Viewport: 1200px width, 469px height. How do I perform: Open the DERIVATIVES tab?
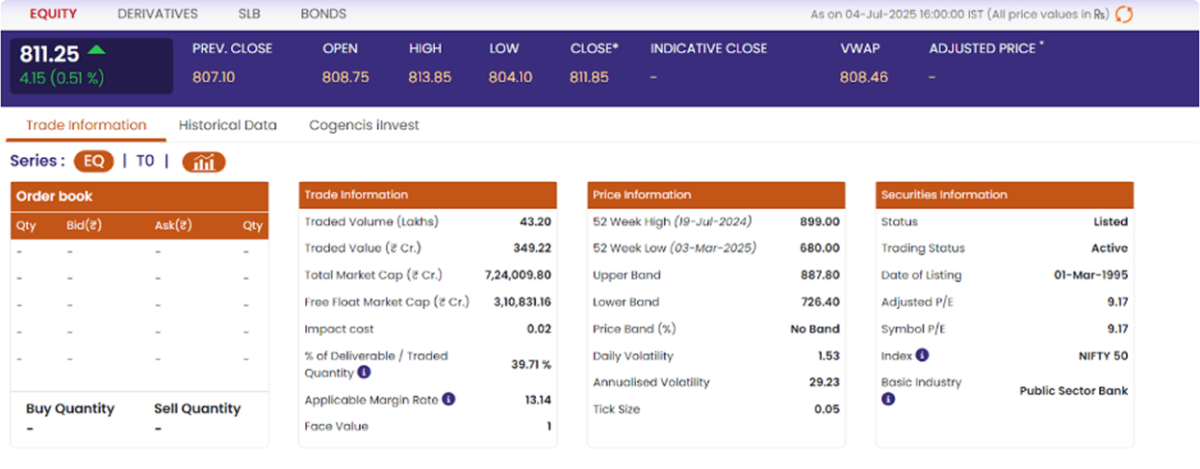(x=158, y=14)
